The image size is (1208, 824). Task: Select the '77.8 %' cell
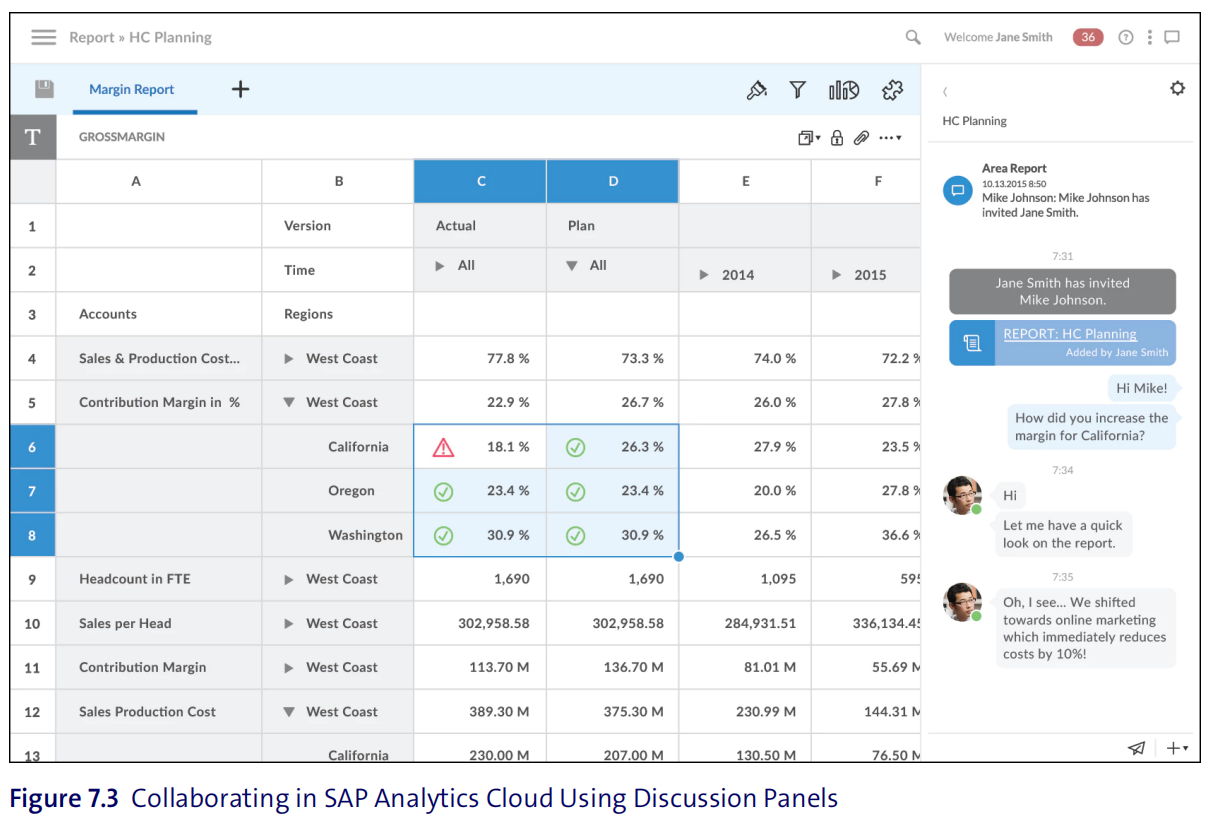click(480, 359)
